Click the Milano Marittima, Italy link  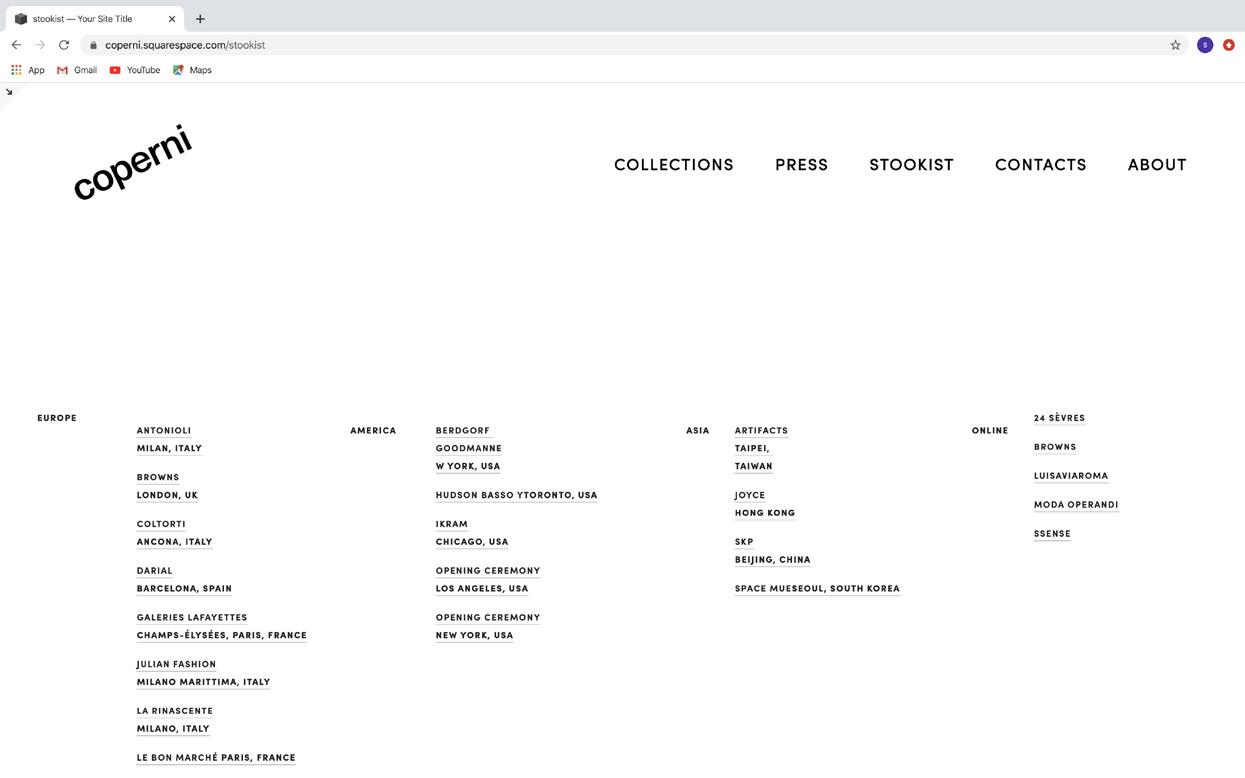[204, 683]
